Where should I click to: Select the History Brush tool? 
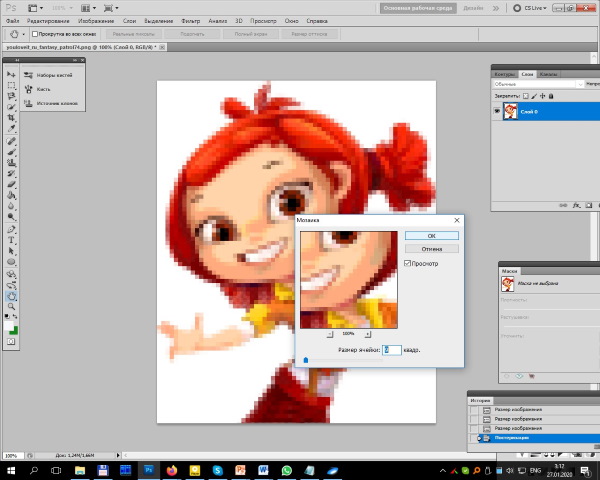coord(11,174)
